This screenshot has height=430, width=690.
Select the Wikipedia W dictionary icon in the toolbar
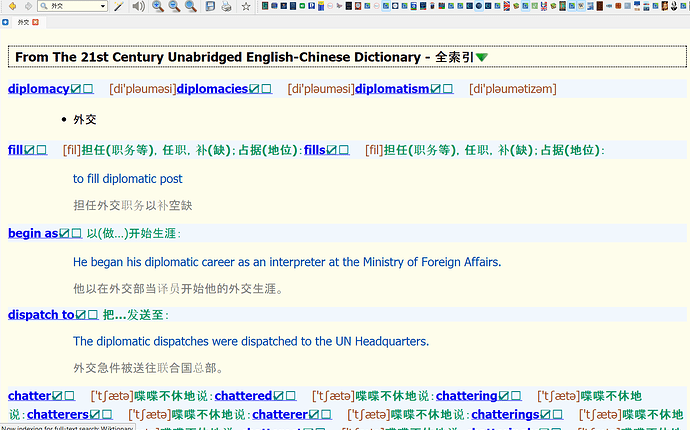tap(581, 6)
